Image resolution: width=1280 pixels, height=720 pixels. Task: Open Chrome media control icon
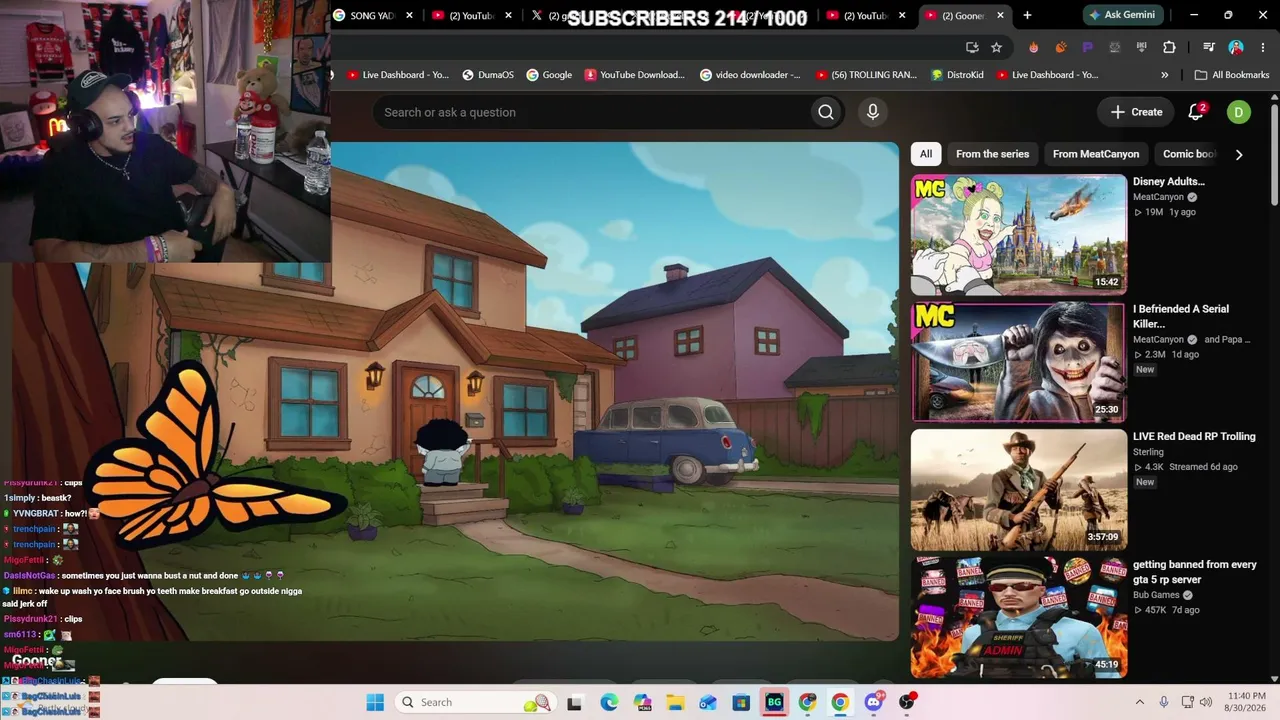point(1209,47)
